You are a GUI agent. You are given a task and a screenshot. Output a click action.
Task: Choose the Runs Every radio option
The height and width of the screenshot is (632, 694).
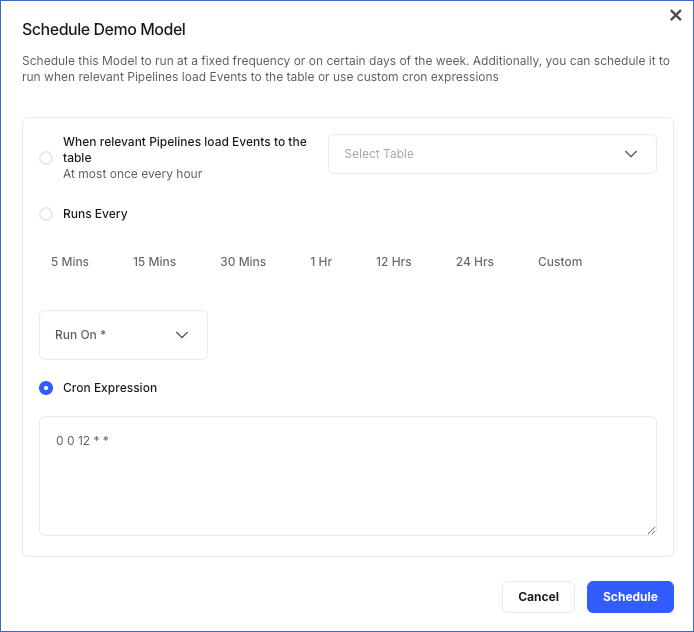(46, 214)
